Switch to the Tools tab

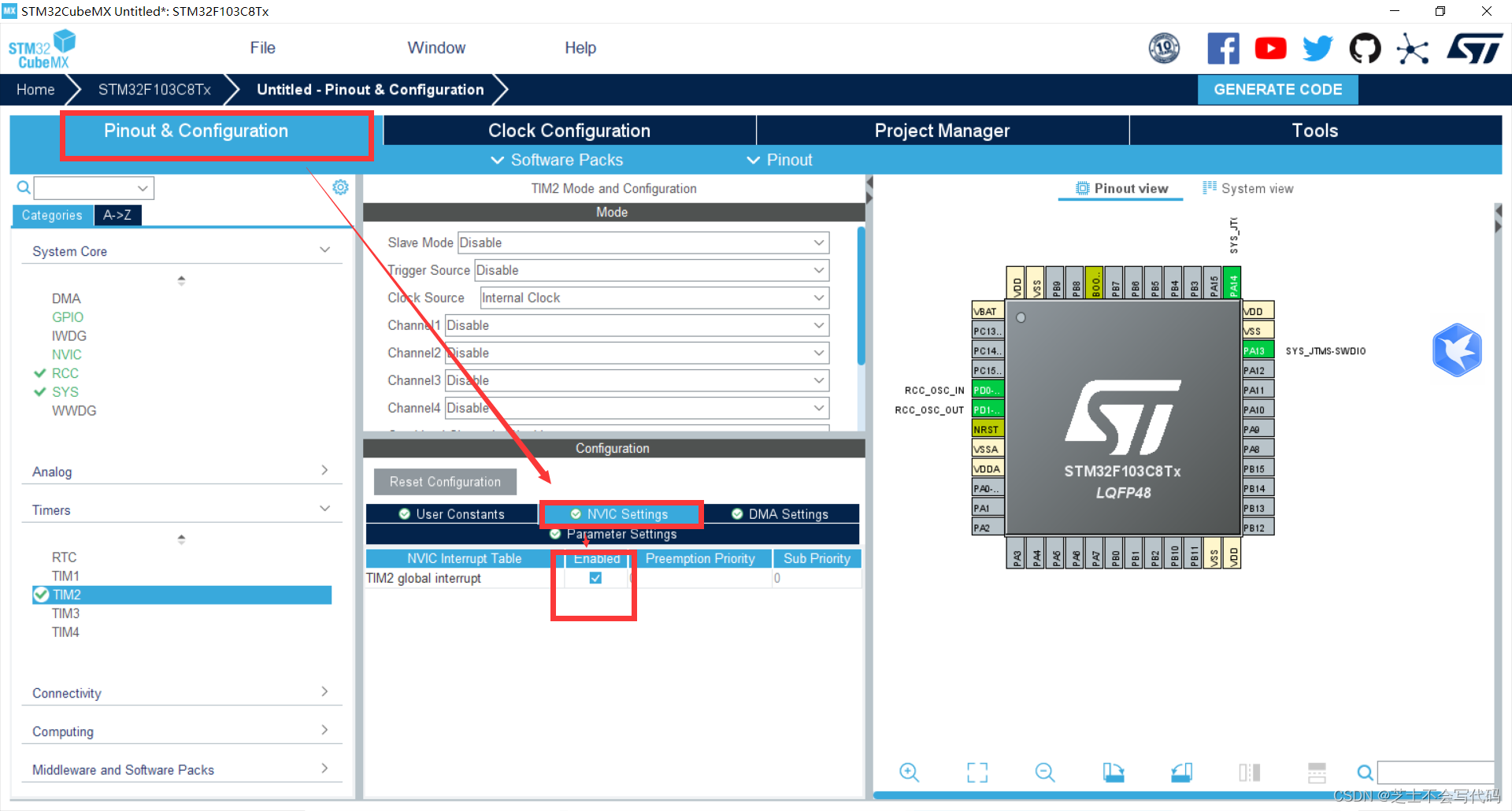tap(1315, 131)
